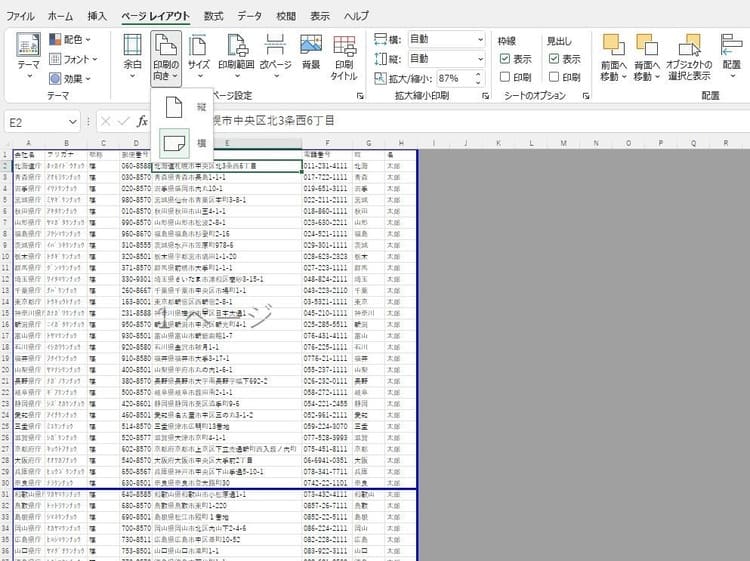The width and height of the screenshot is (750, 561).
Task: Click the formula bar cancel X icon
Action: tap(106, 121)
